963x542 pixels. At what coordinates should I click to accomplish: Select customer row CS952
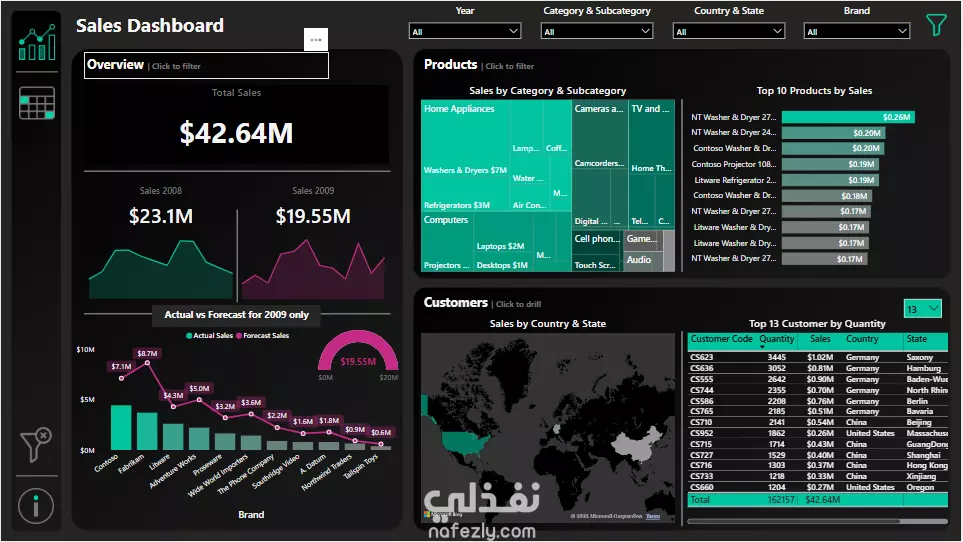click(x=818, y=433)
